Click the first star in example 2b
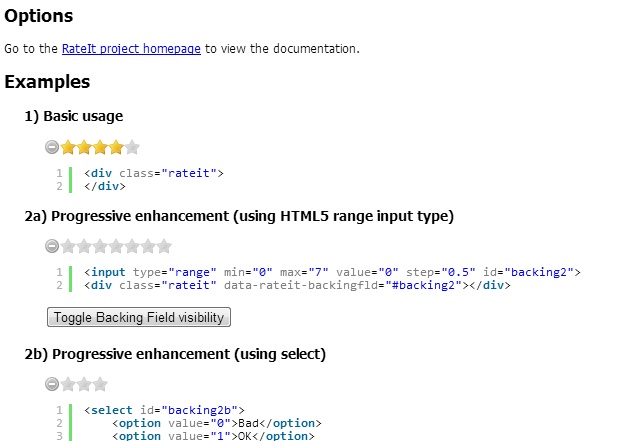Image resolution: width=630 pixels, height=441 pixels. point(69,384)
